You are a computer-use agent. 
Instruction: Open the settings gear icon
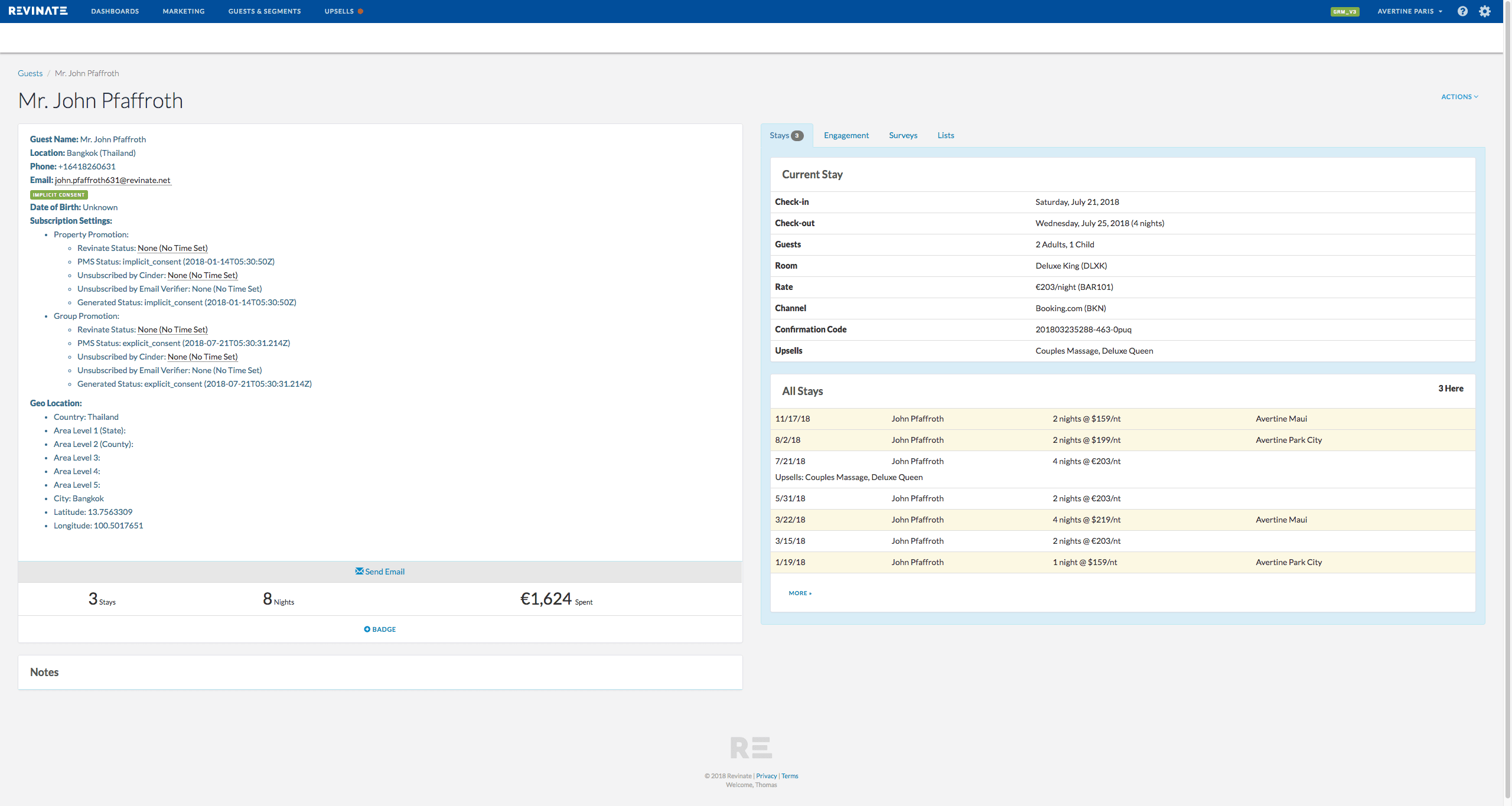coord(1484,11)
